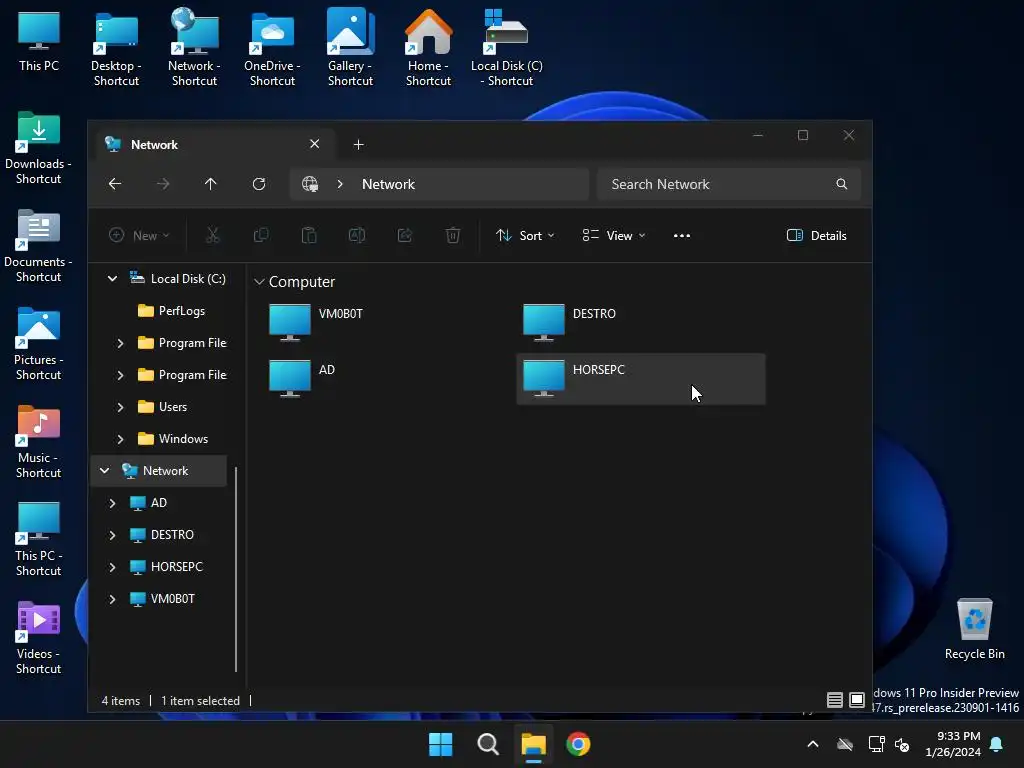
Task: Click the Cut scissors icon
Action: coord(213,235)
